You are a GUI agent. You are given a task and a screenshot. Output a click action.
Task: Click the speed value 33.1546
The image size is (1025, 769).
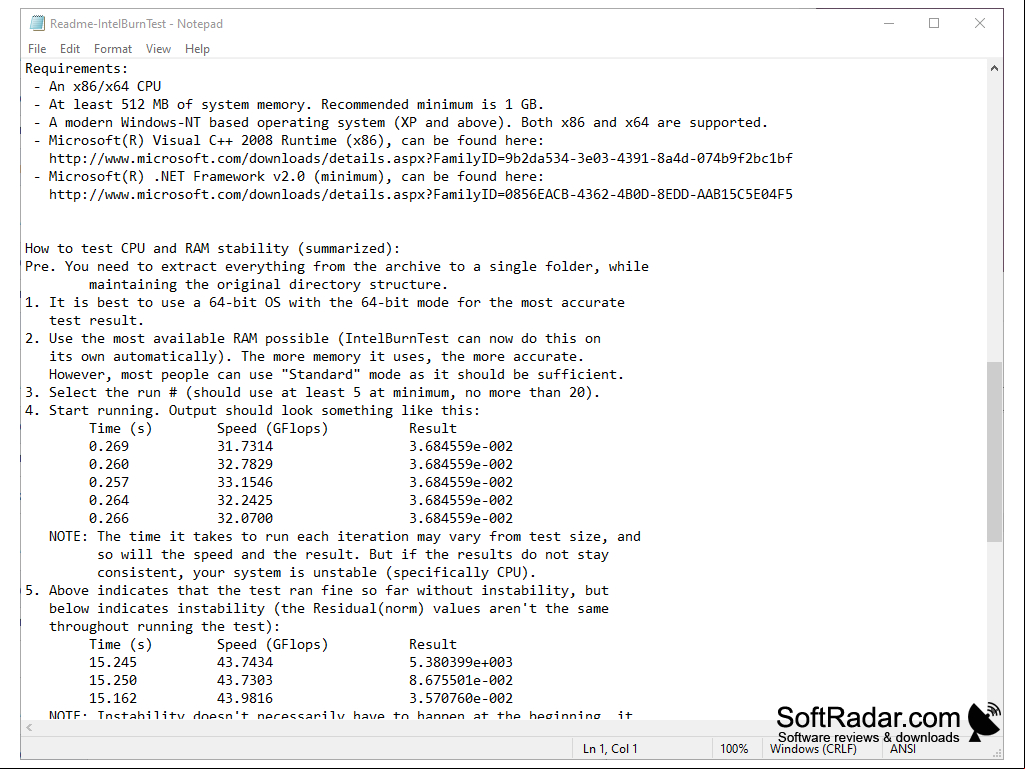pos(245,483)
